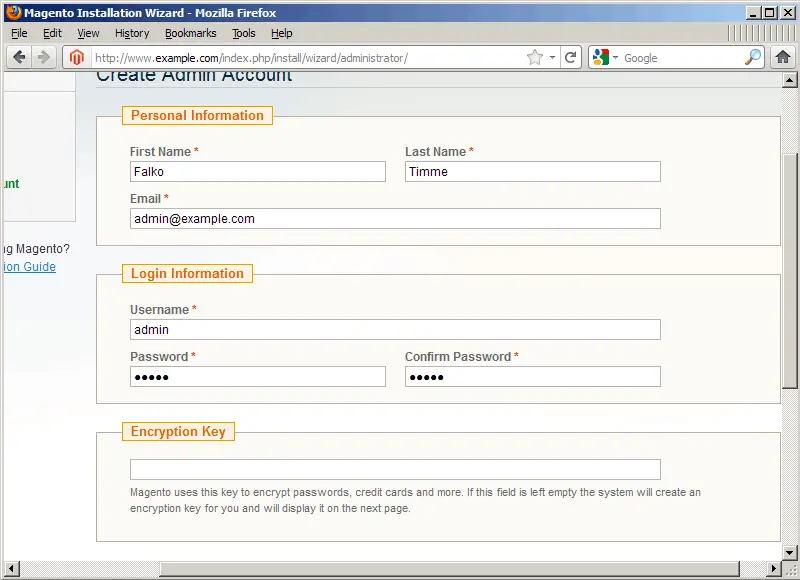
Task: Reload the page with the refresh icon
Action: [x=571, y=57]
